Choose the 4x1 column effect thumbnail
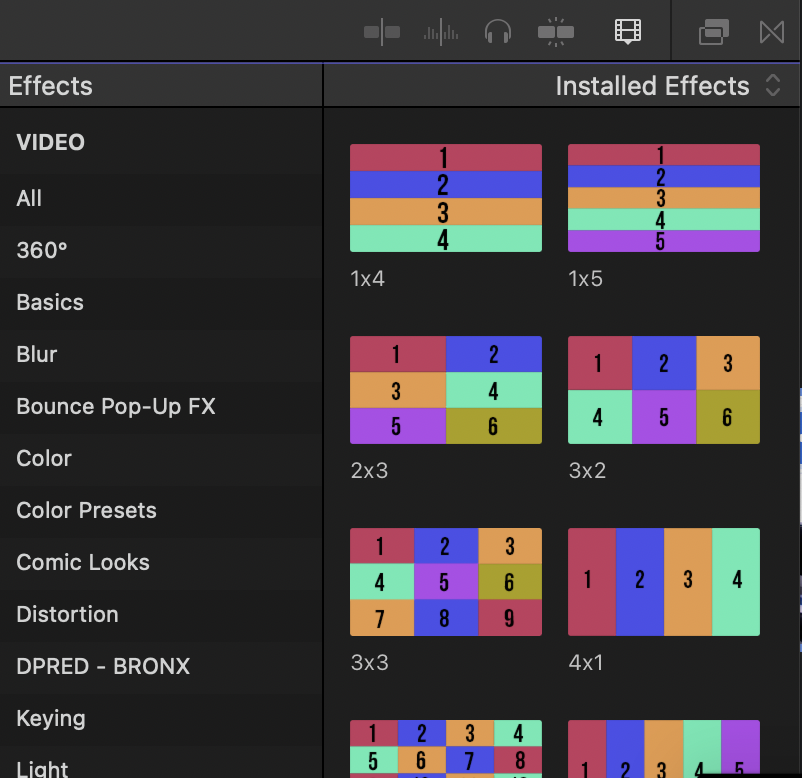The height and width of the screenshot is (778, 802). [663, 582]
